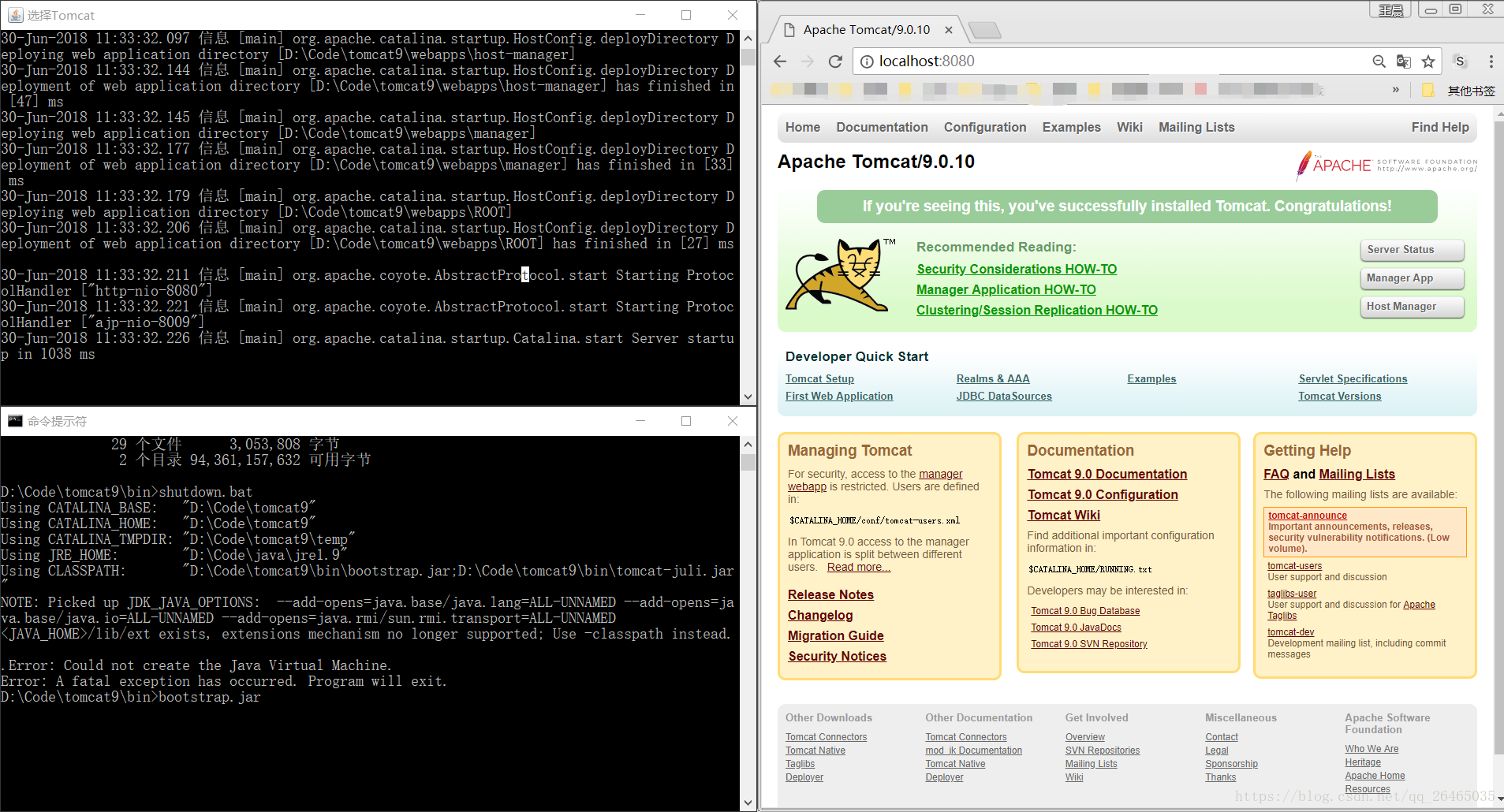Open the Mailing Lists nav item
This screenshot has height=812, width=1504.
1196,128
